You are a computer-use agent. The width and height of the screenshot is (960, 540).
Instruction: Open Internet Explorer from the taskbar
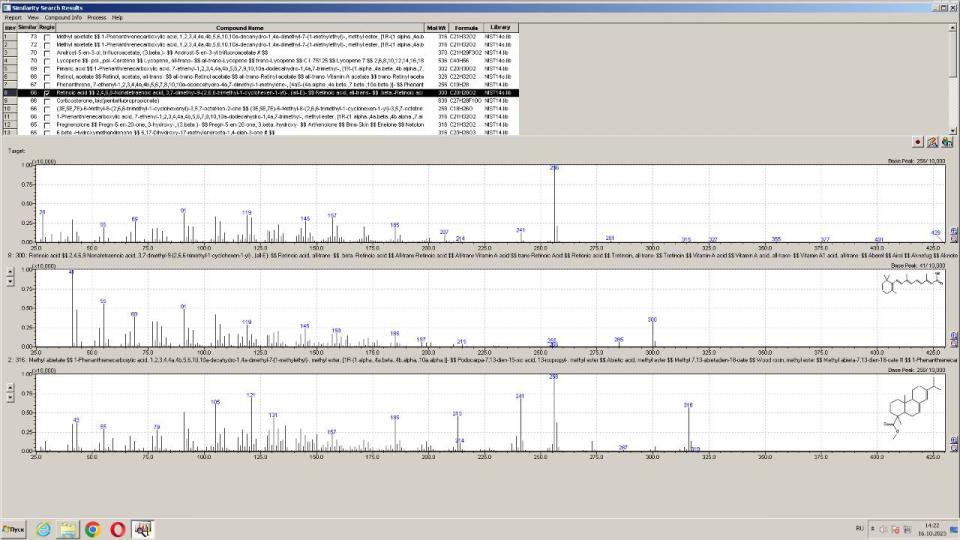(45, 527)
